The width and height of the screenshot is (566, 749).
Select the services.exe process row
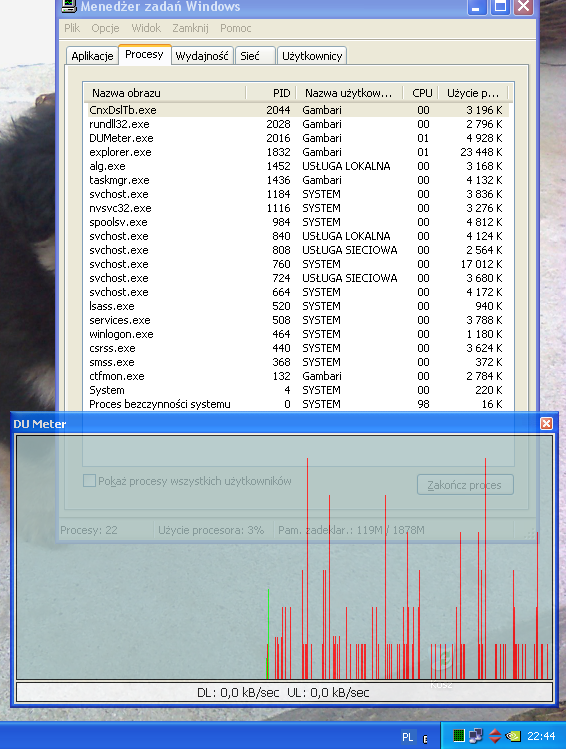tap(297, 320)
